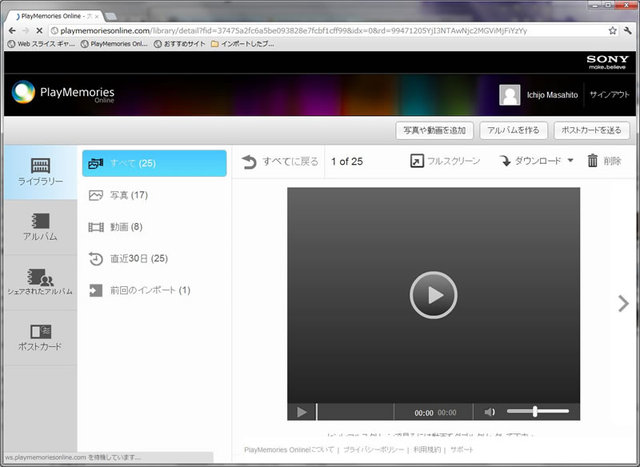Expand the ダウンロード dropdown arrow
This screenshot has width=640, height=467.
coord(570,161)
